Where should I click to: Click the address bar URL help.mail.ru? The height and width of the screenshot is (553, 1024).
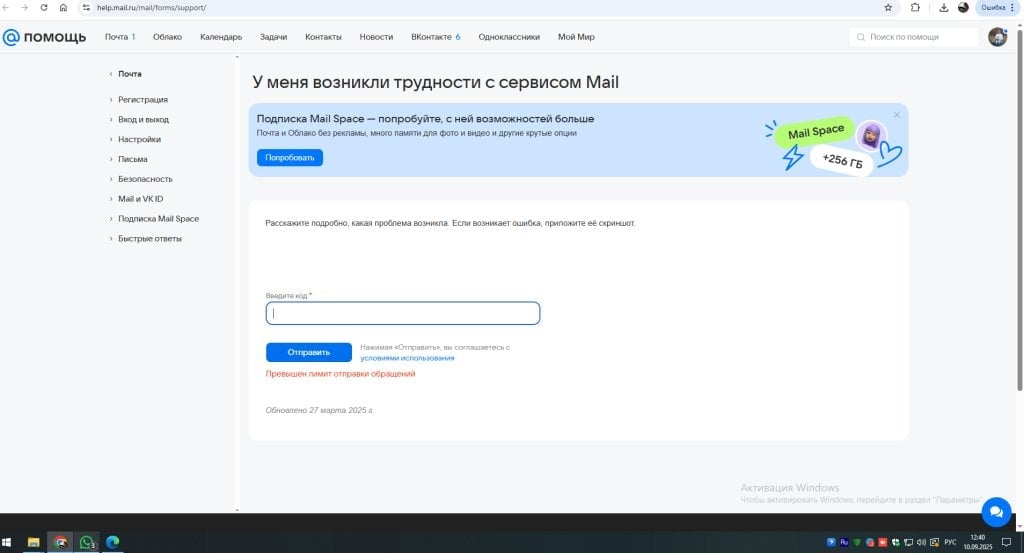click(151, 7)
